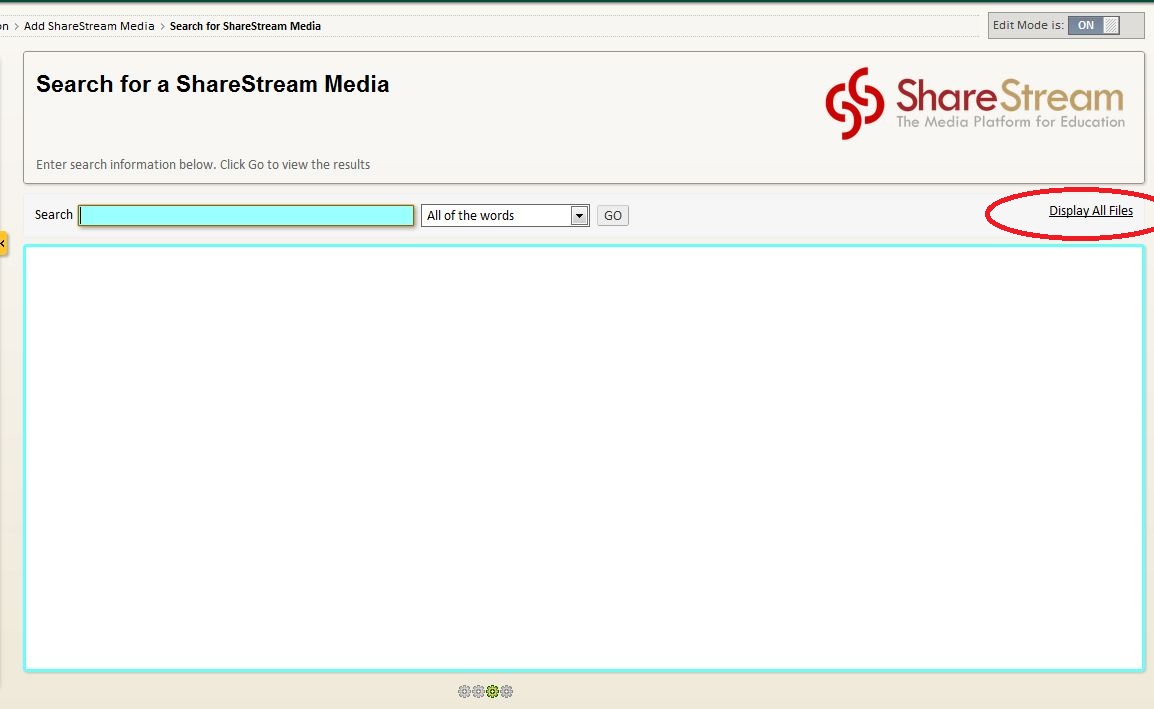Click the GO button
The image size is (1154, 709).
(x=612, y=216)
